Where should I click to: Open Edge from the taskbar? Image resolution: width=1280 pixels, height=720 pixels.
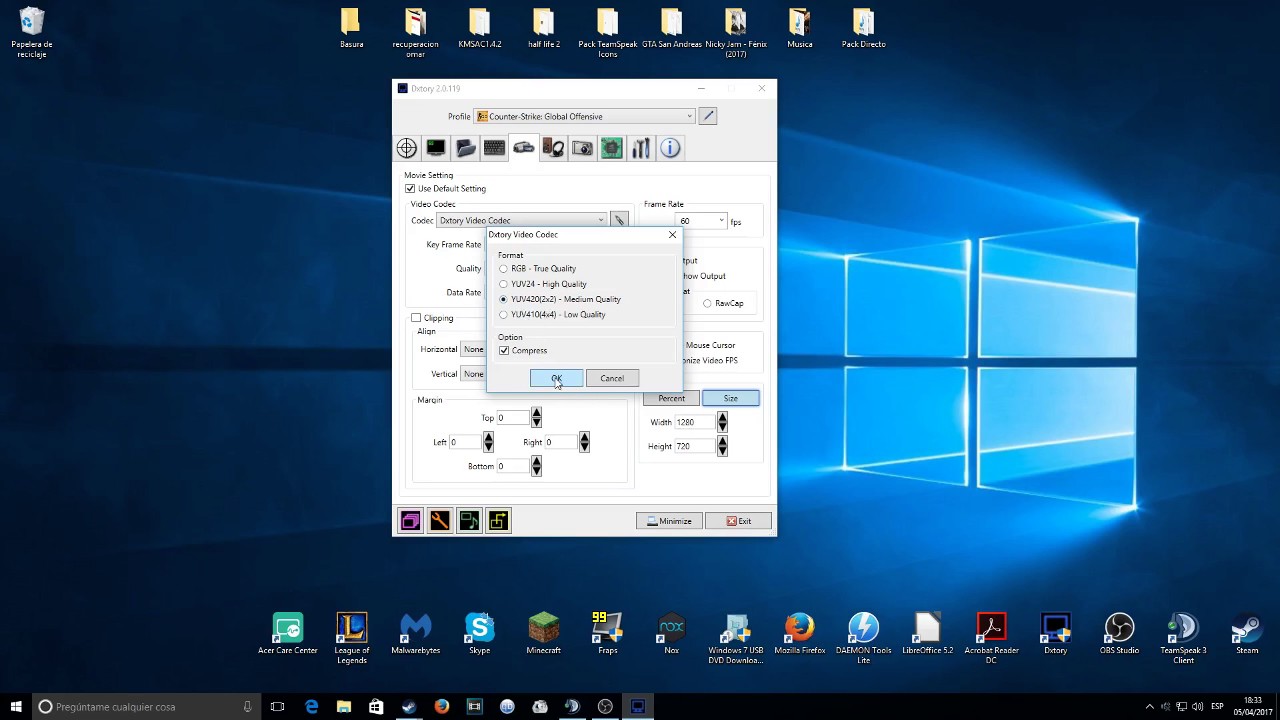(x=311, y=706)
